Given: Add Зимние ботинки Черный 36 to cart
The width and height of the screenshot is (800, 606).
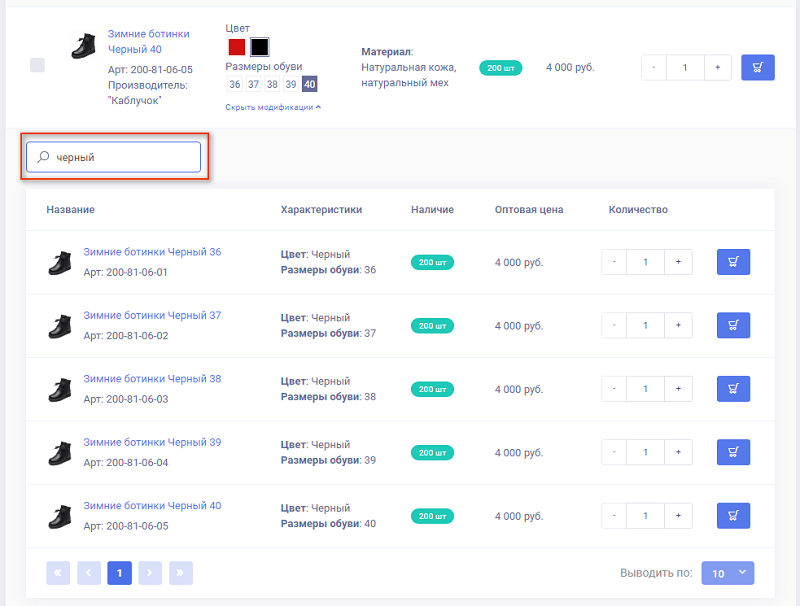Looking at the screenshot, I should point(733,262).
